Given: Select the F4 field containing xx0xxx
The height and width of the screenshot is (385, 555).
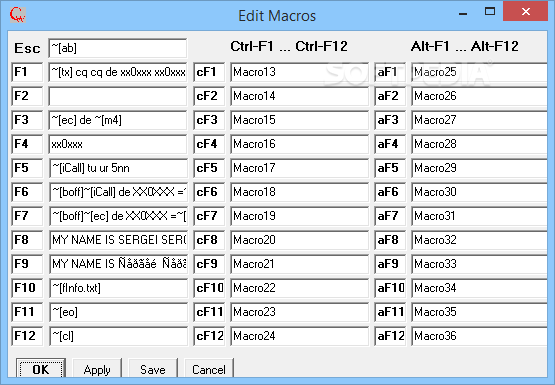Looking at the screenshot, I should 118,144.
